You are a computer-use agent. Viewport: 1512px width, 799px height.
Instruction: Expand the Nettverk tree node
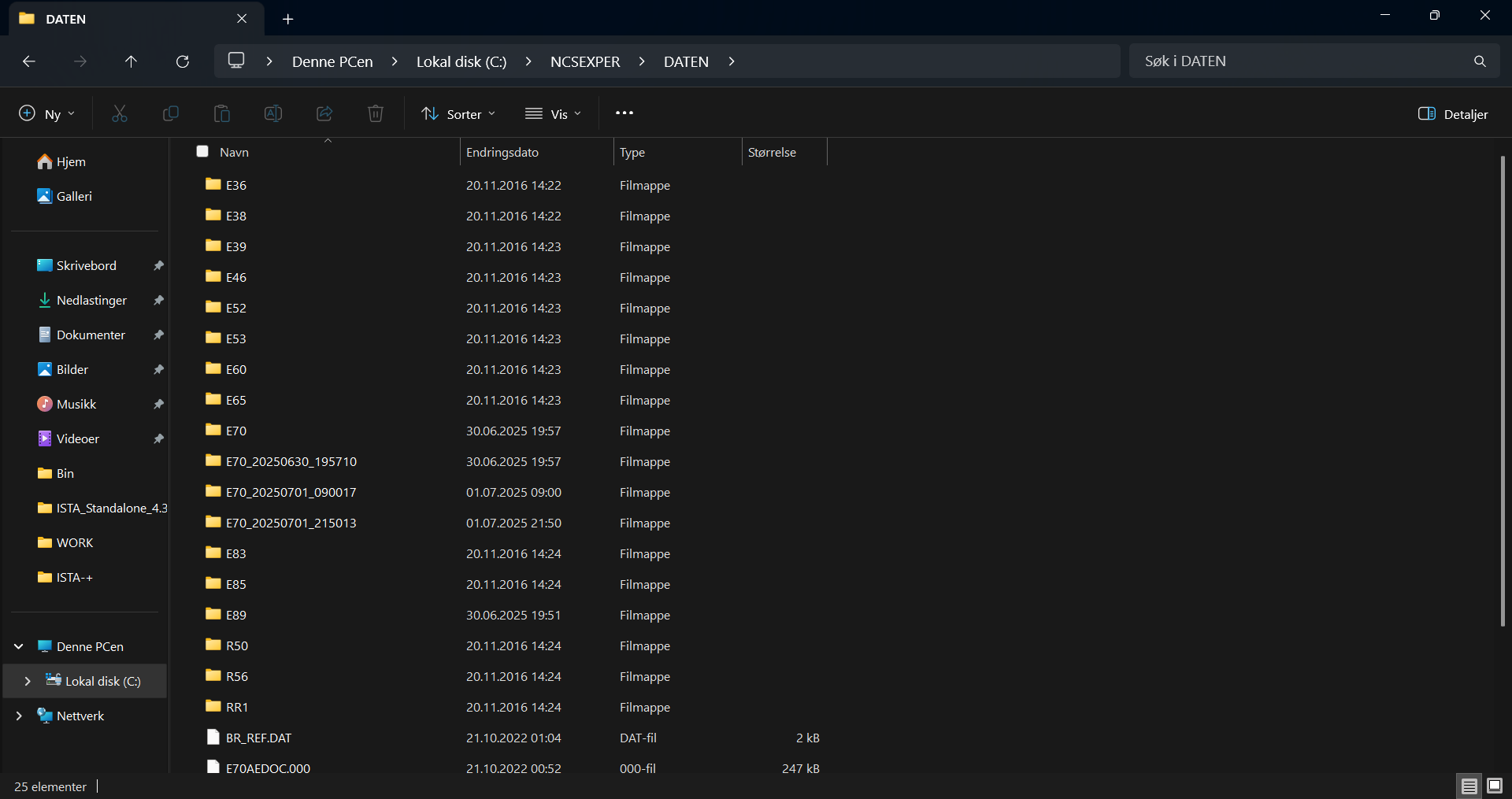pos(19,716)
